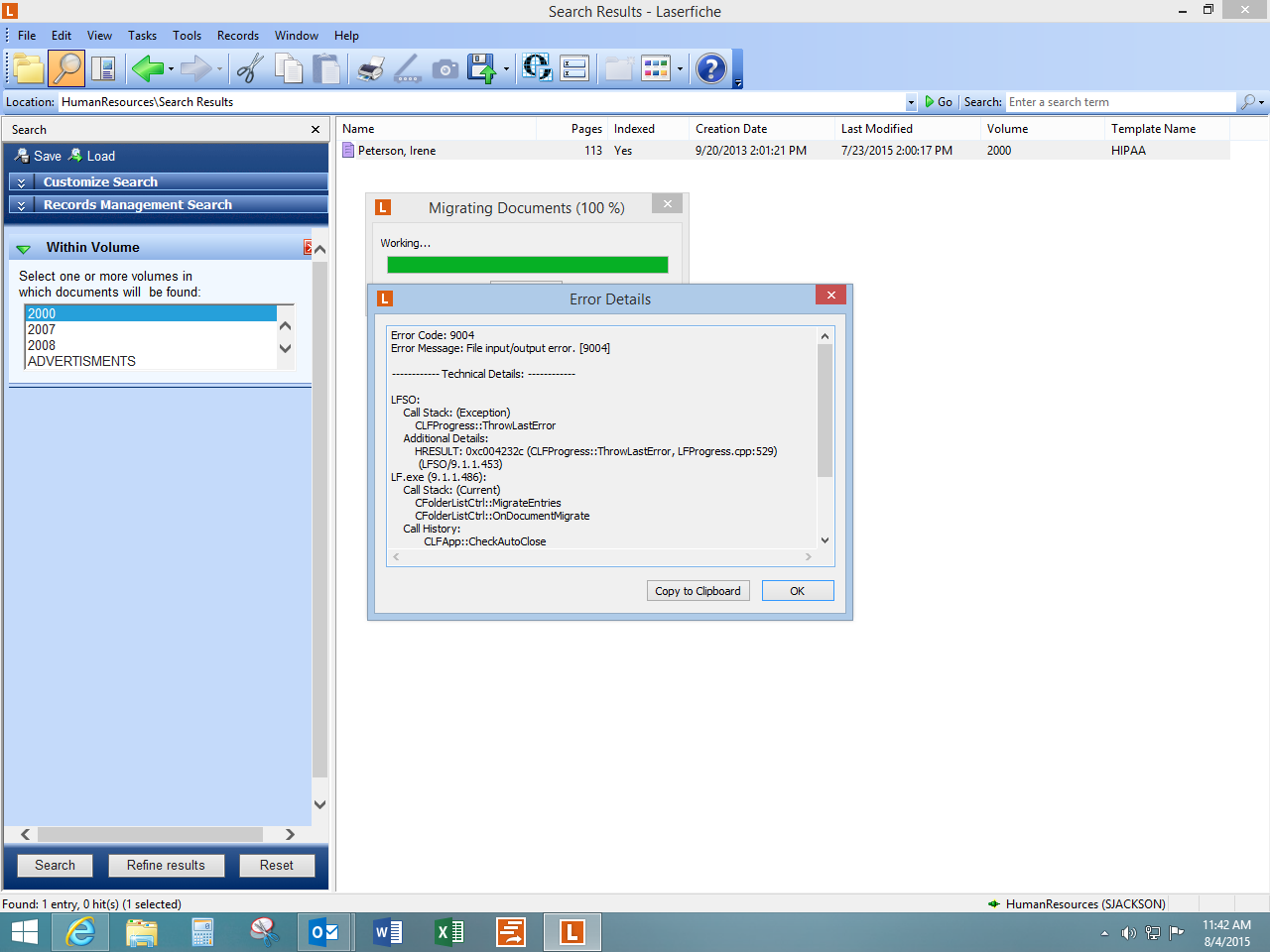Click the globe grid toolbar icon
This screenshot has height=952, width=1270.
click(x=537, y=67)
